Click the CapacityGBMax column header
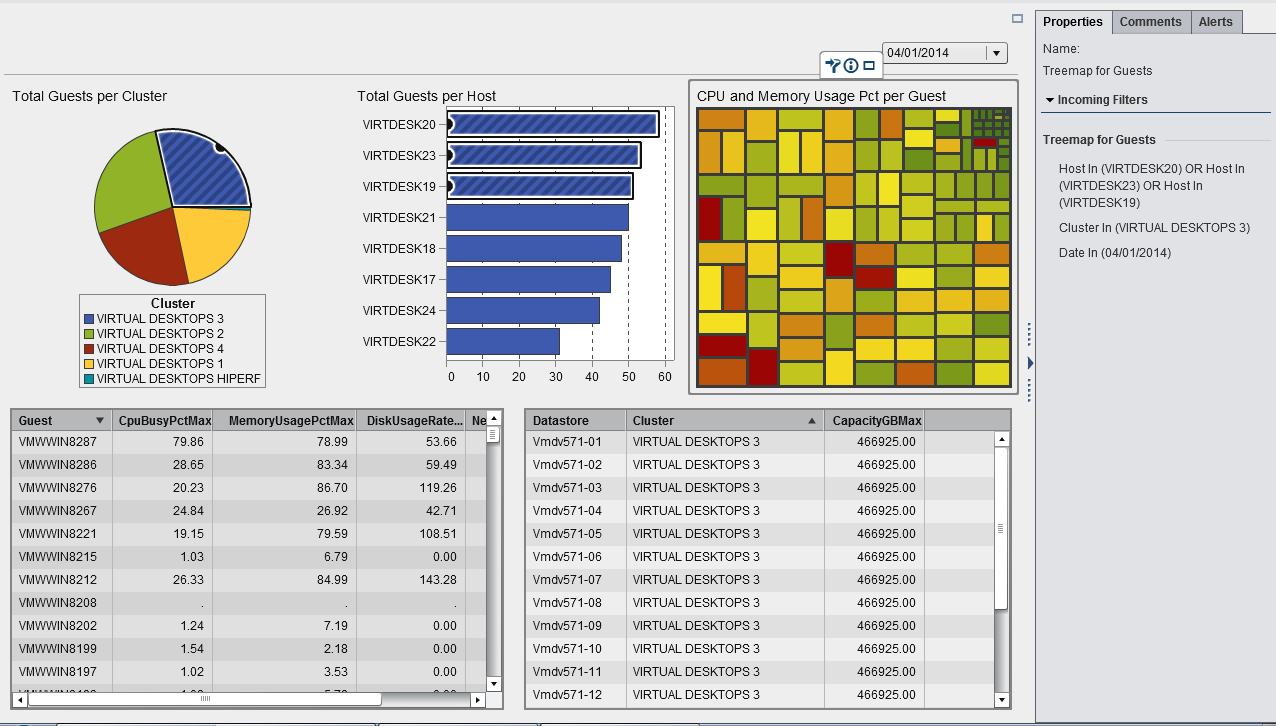Viewport: 1276px width, 726px height. [x=876, y=421]
